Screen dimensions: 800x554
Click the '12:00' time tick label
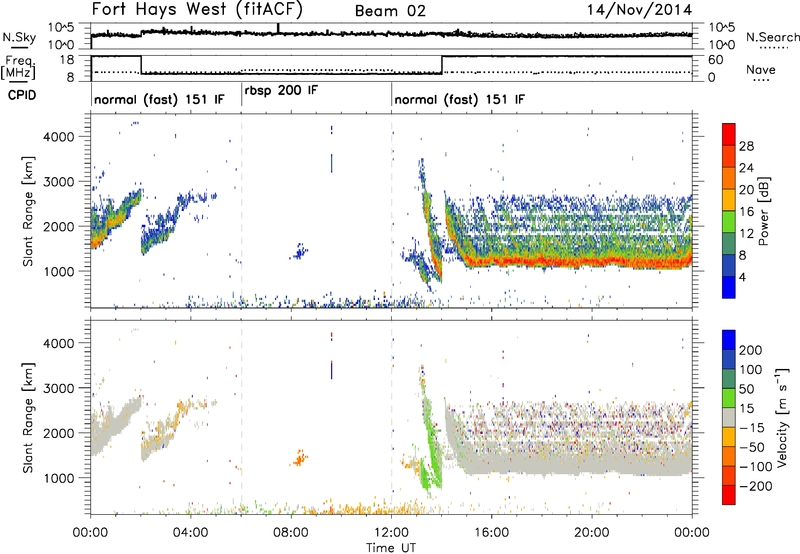coord(391,533)
